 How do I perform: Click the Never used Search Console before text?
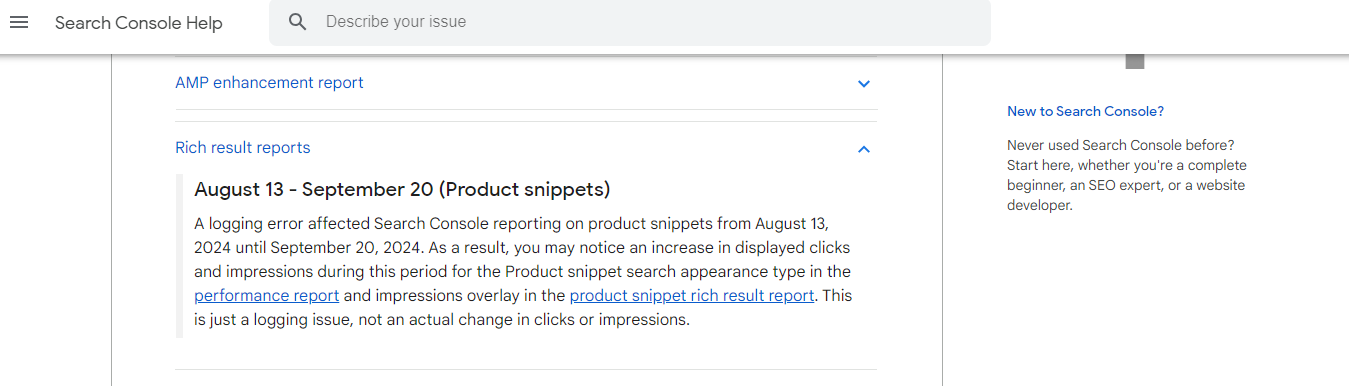[x=1121, y=145]
